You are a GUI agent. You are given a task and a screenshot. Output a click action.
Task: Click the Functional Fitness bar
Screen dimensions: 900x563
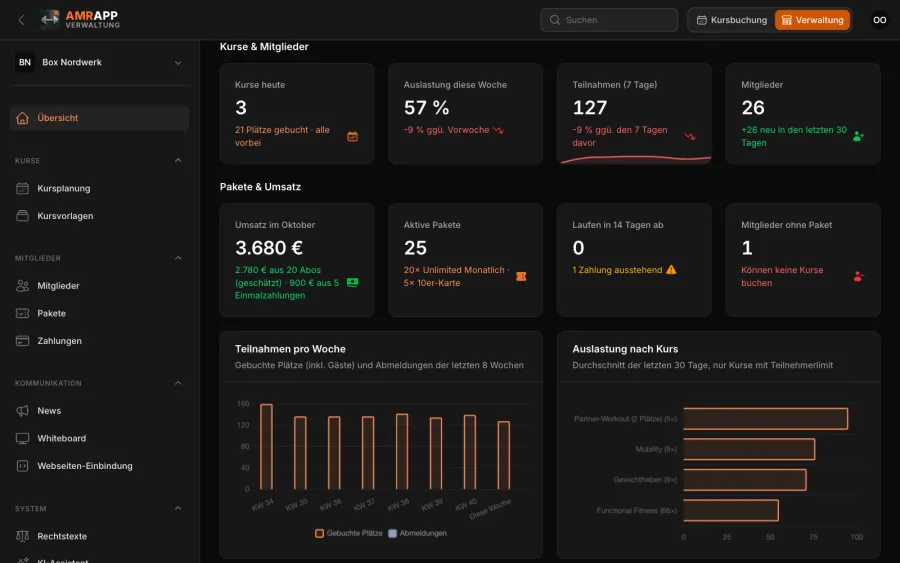coord(731,510)
